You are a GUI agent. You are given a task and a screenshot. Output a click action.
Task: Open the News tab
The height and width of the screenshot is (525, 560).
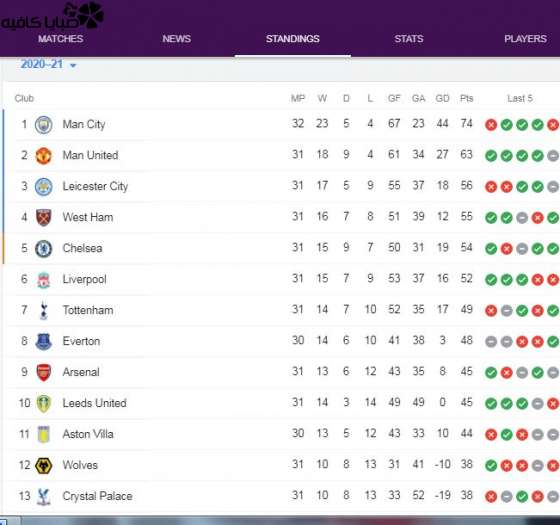176,39
